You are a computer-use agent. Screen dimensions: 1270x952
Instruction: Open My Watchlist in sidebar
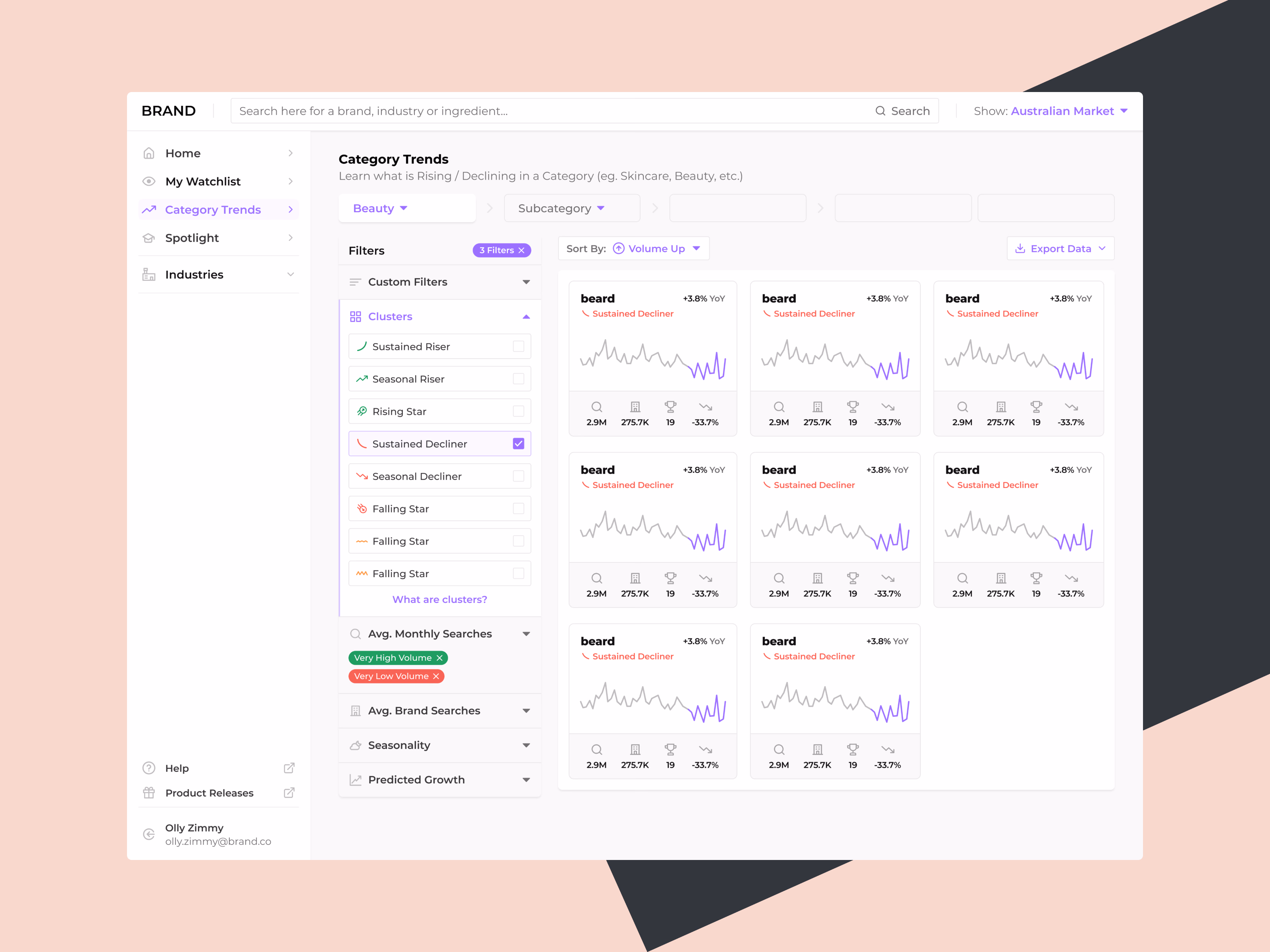[218, 181]
